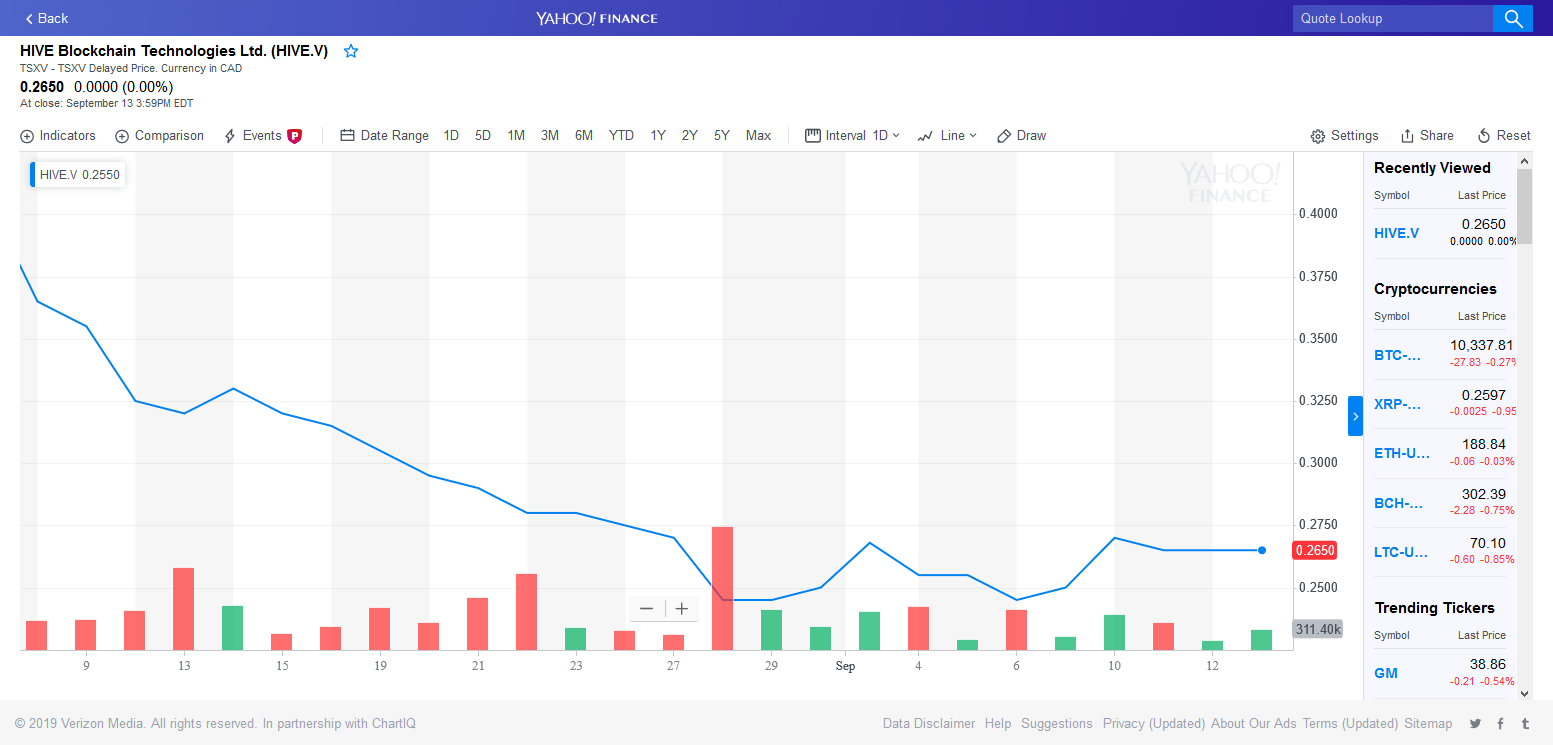This screenshot has width=1553, height=745.
Task: Collapse the right sidebar panel
Action: [x=1355, y=416]
